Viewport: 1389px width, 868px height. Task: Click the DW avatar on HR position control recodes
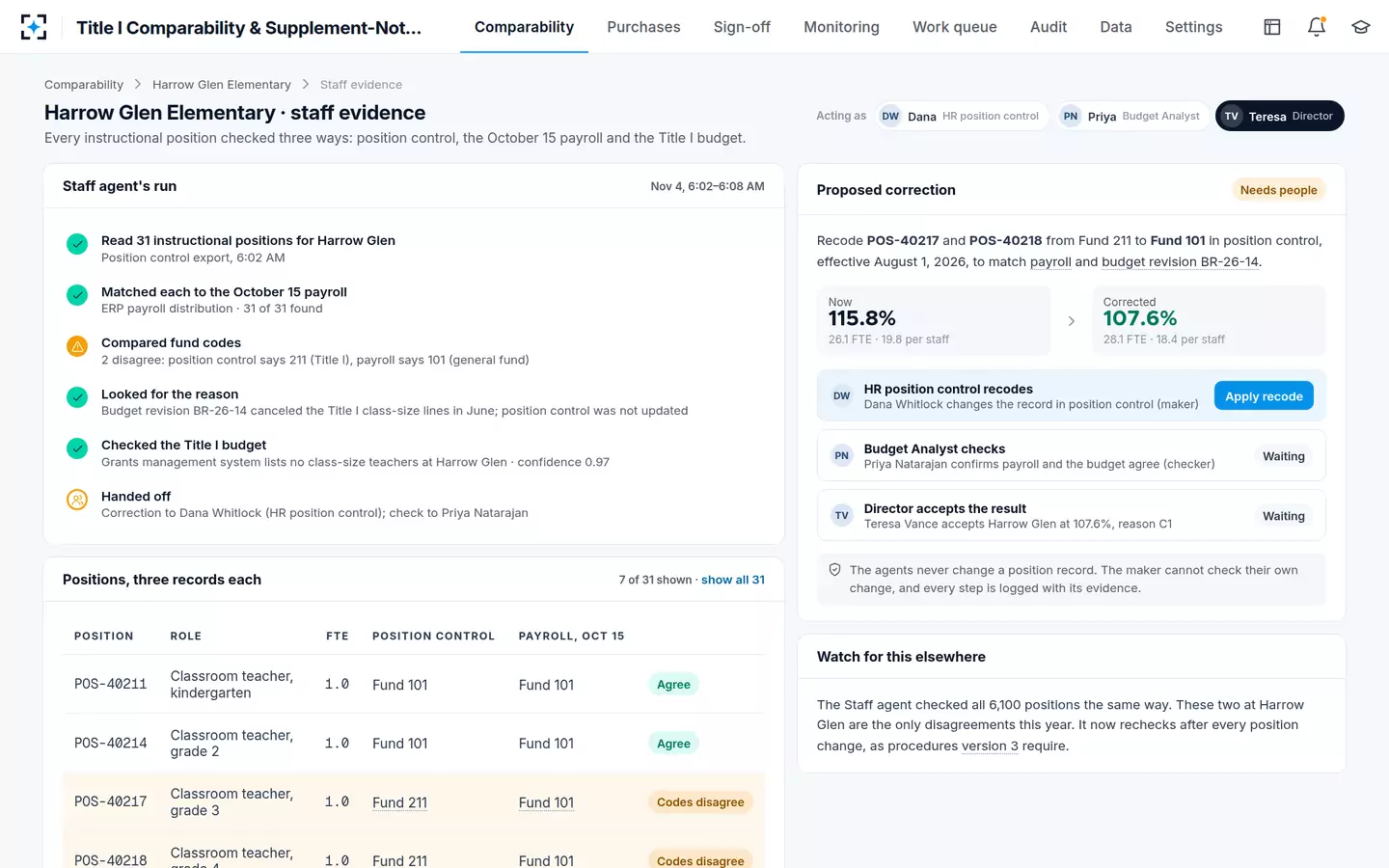842,395
